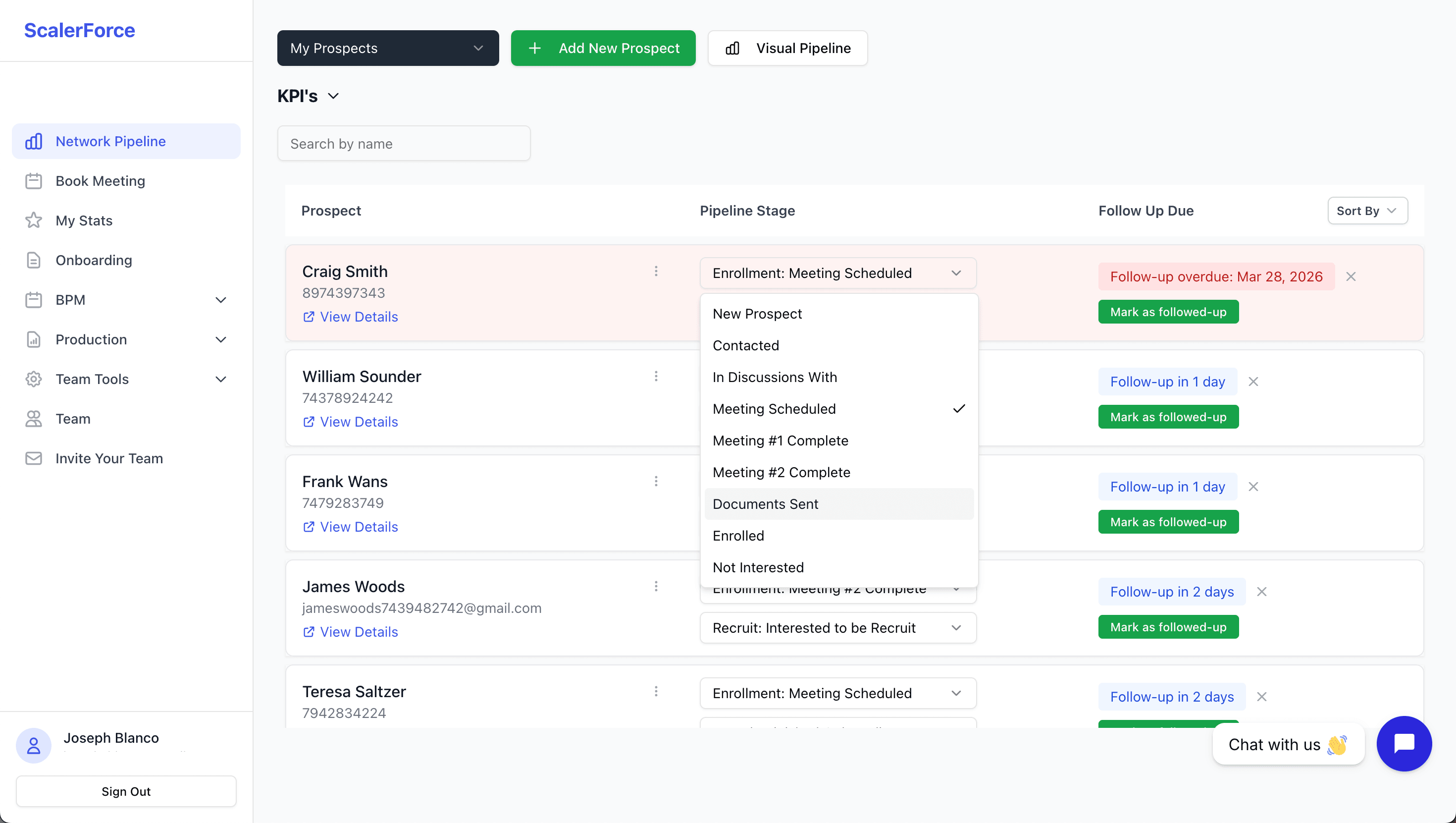Image resolution: width=1456 pixels, height=823 pixels.
Task: Choose Not Interested in the stage menu
Action: click(x=758, y=567)
